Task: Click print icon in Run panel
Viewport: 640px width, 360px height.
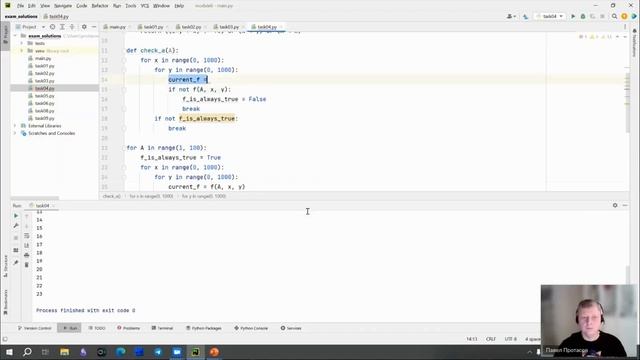Action: (27, 255)
